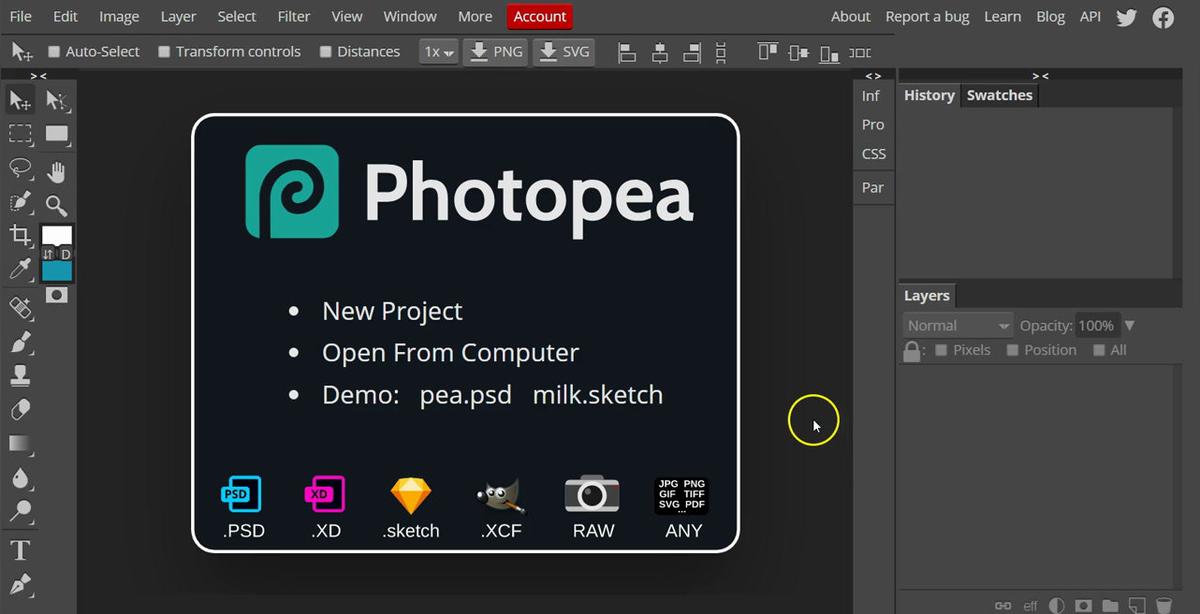The width and height of the screenshot is (1200, 614).
Task: Open the Filter menu
Action: pos(294,16)
